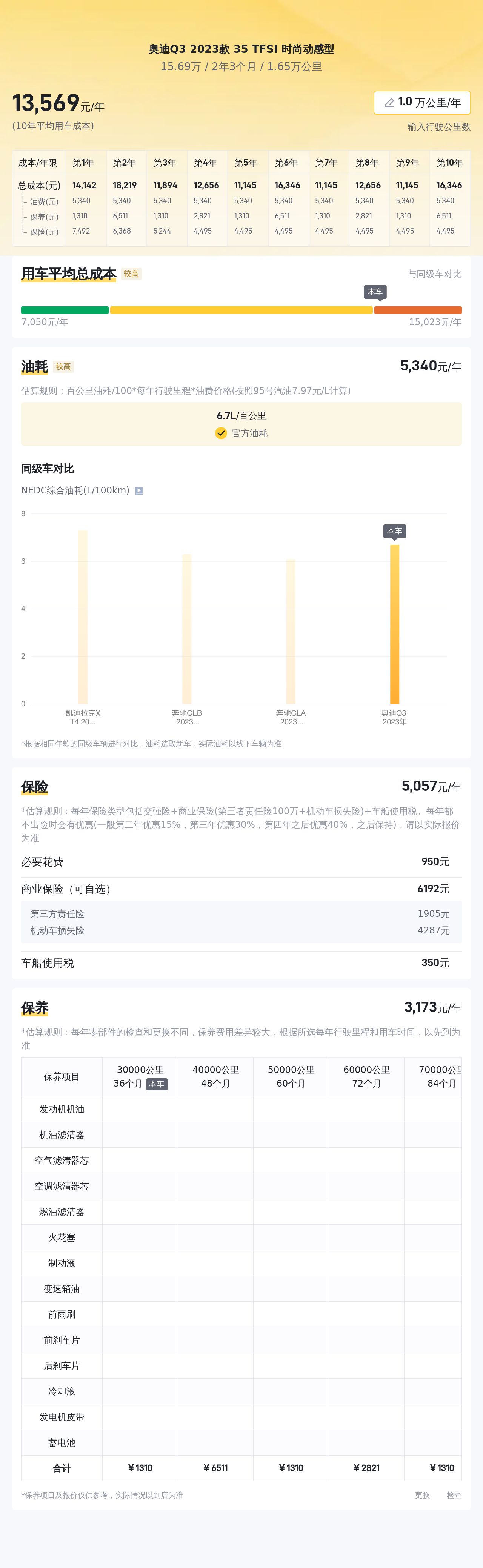Click the 更换 legend label
The width and height of the screenshot is (483, 1568).
point(422,1495)
